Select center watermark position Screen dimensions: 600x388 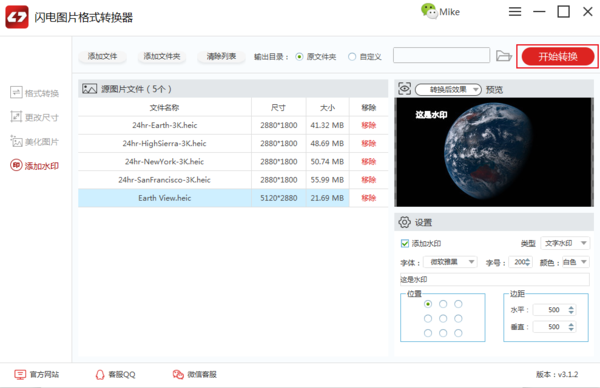point(443,318)
